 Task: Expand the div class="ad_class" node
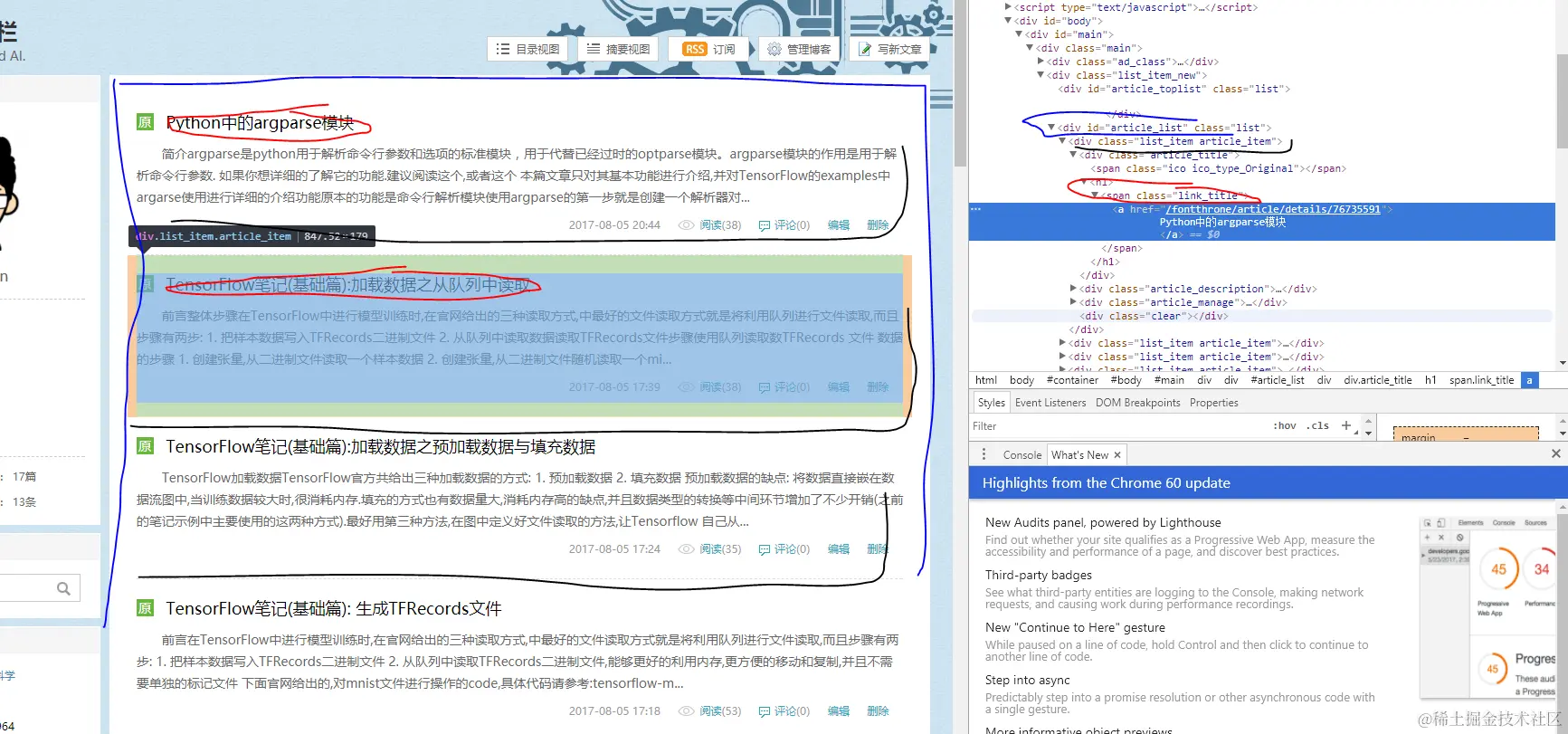(1041, 62)
